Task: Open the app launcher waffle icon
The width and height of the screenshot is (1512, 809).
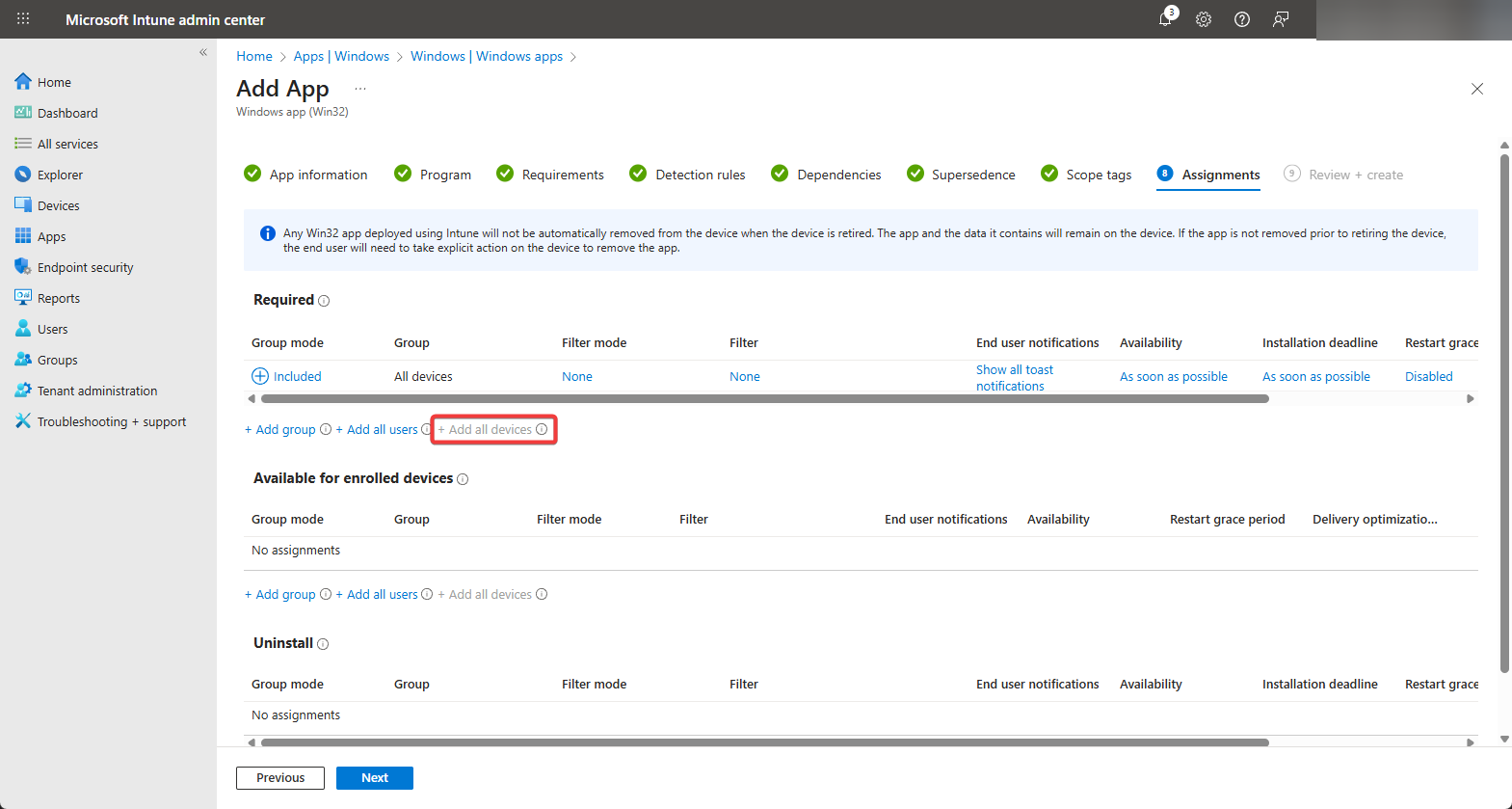Action: [23, 19]
